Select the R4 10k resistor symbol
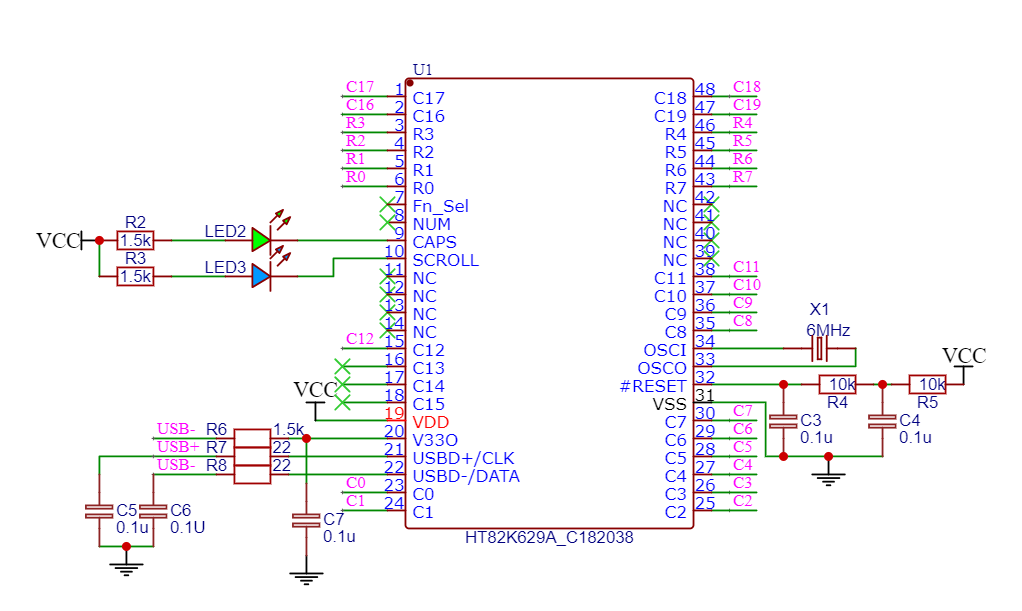 point(838,384)
